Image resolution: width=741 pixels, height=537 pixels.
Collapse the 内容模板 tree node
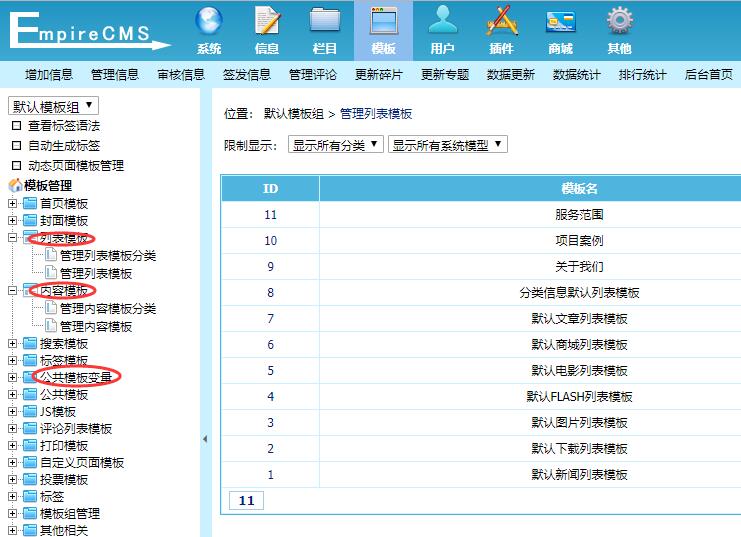click(x=12, y=291)
